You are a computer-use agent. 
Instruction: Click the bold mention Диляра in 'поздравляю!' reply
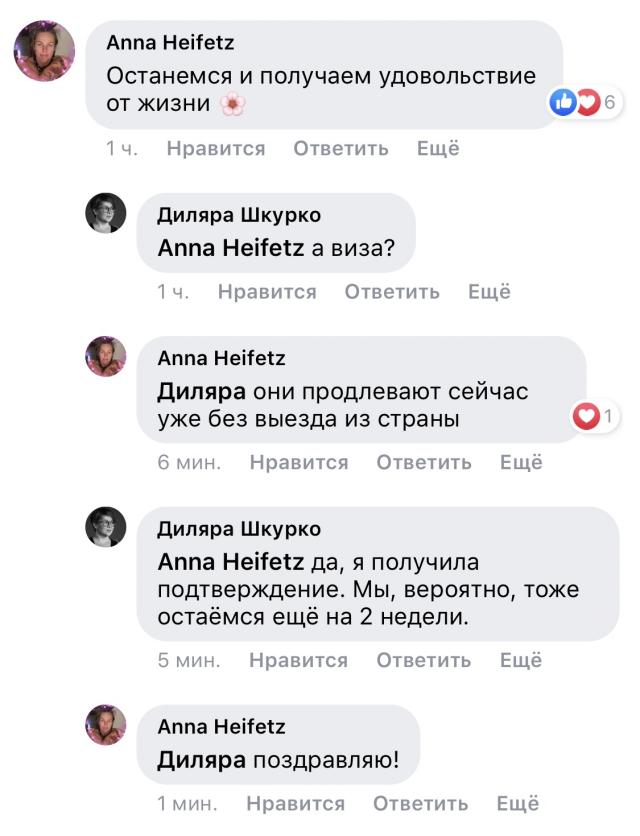201,760
